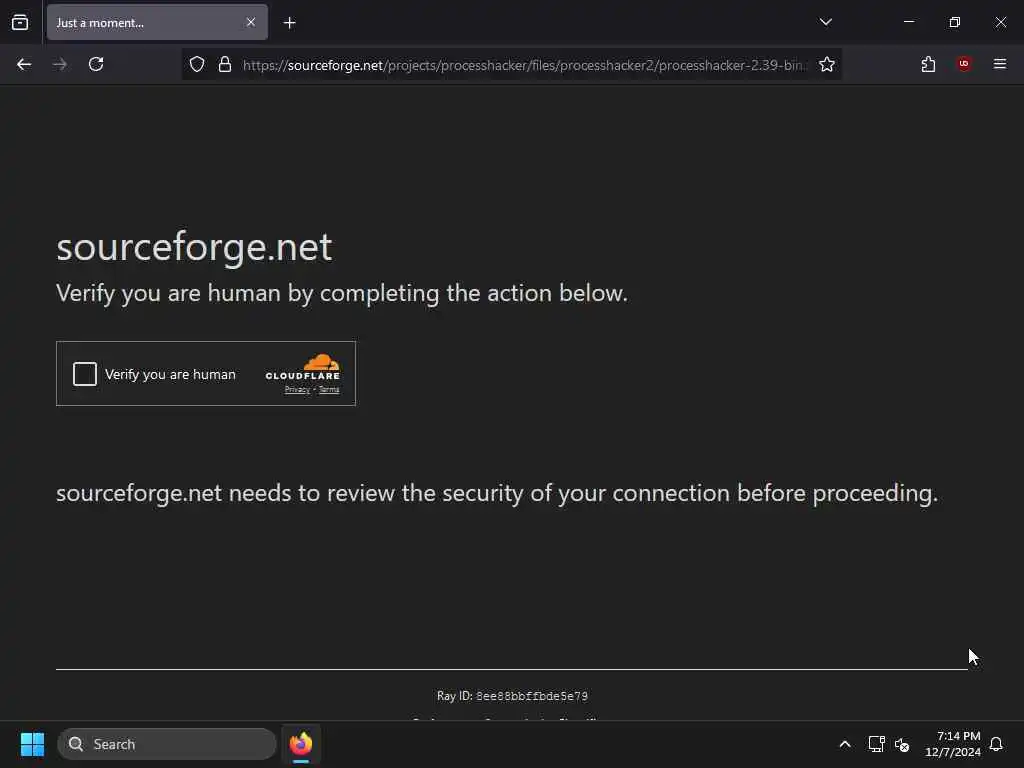Show hidden system tray icons
The height and width of the screenshot is (768, 1024).
(845, 744)
